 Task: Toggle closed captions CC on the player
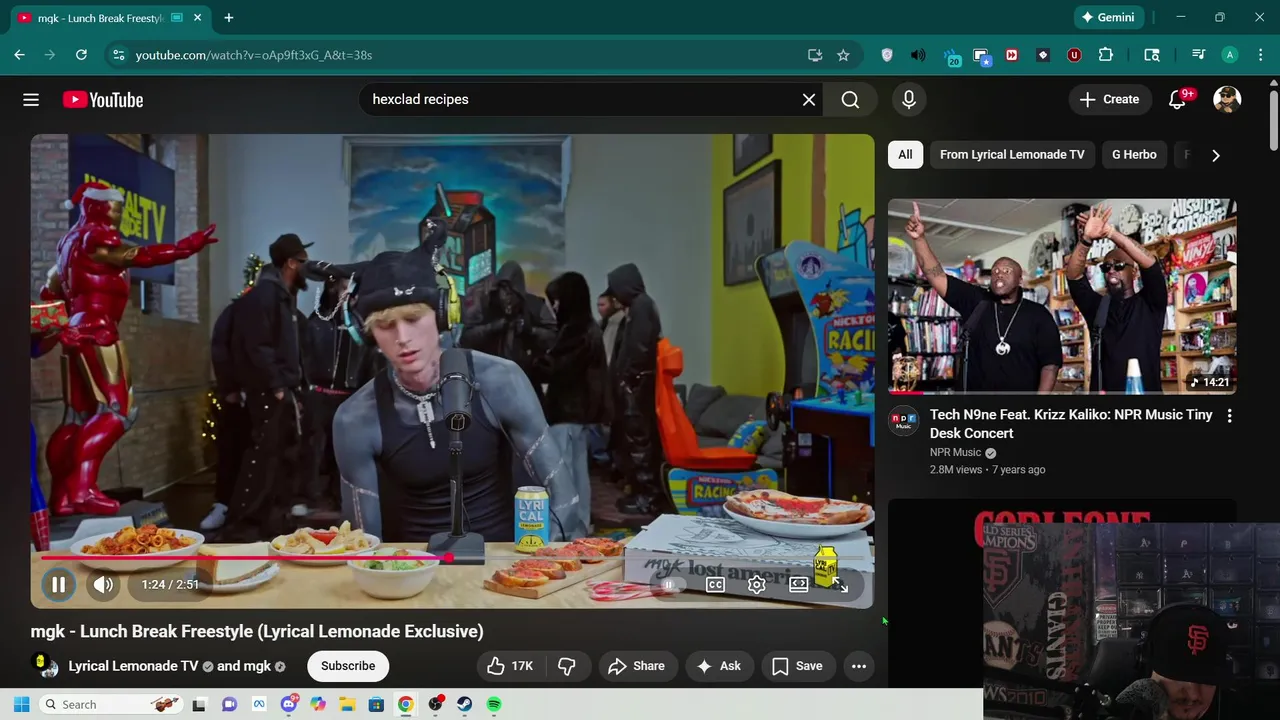715,585
